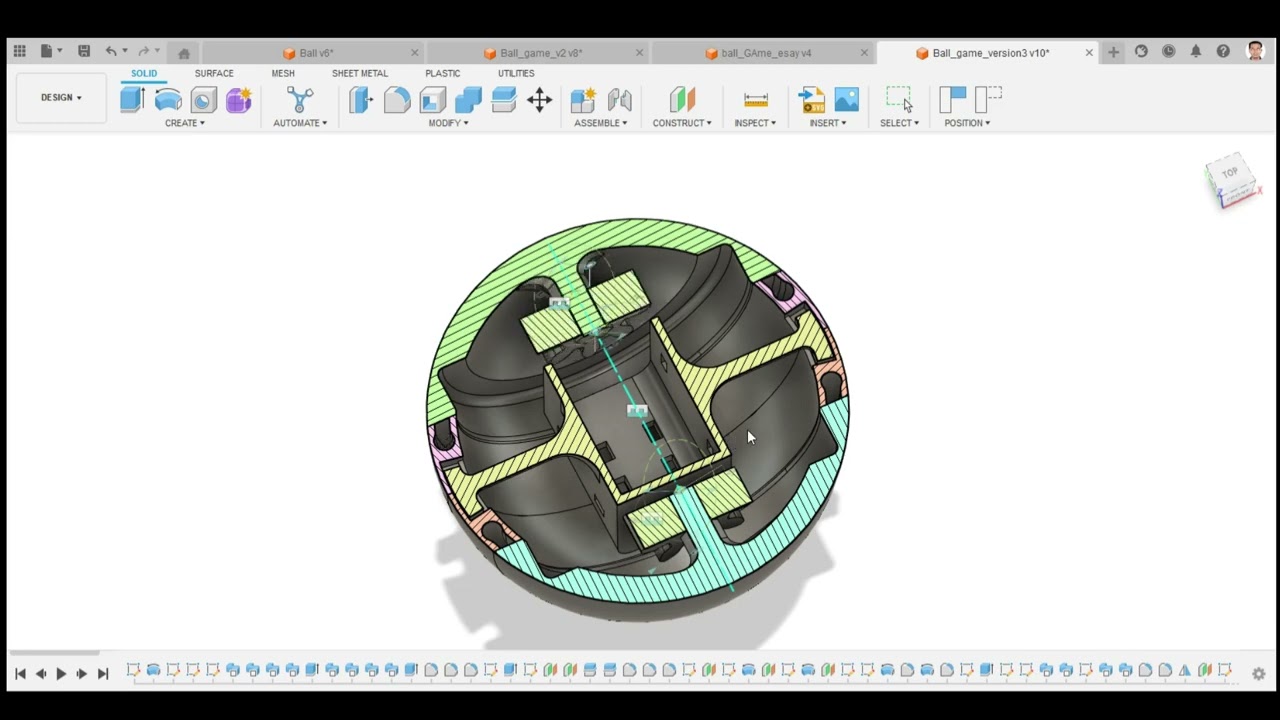Select the Shell tool
This screenshot has width=1280, height=720.
coord(433,99)
